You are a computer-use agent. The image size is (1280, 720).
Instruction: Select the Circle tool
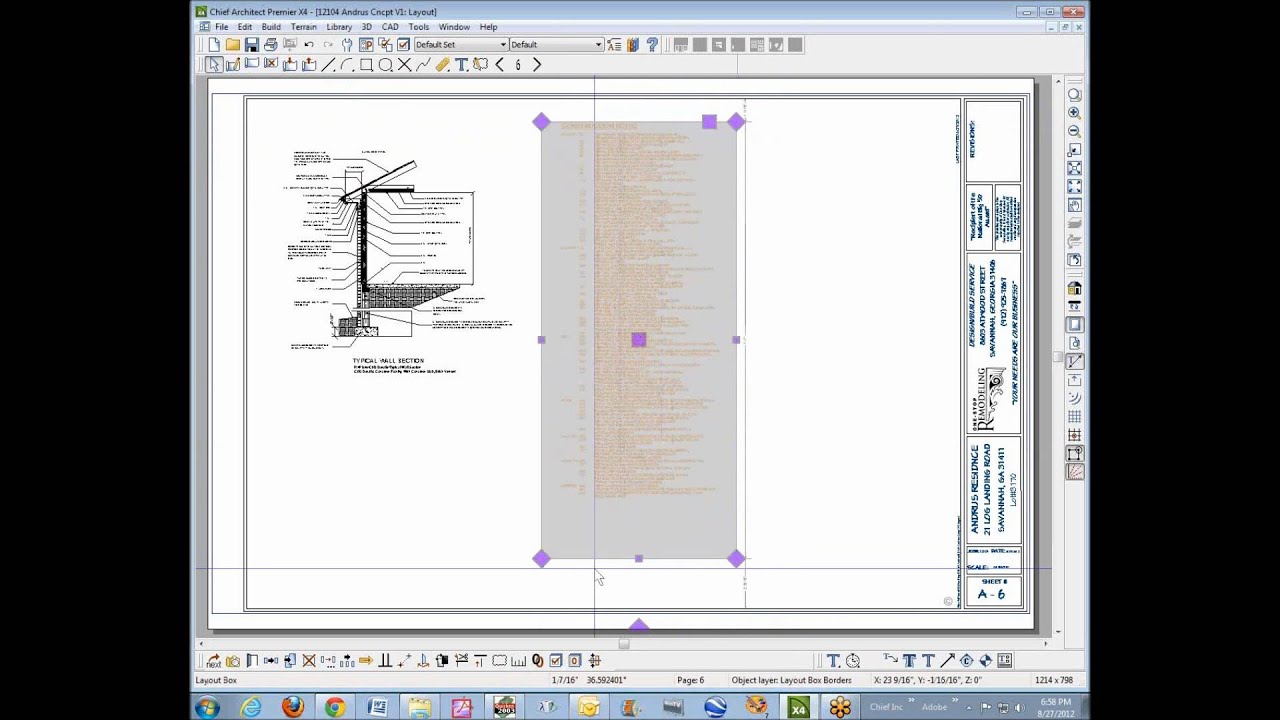pyautogui.click(x=385, y=65)
